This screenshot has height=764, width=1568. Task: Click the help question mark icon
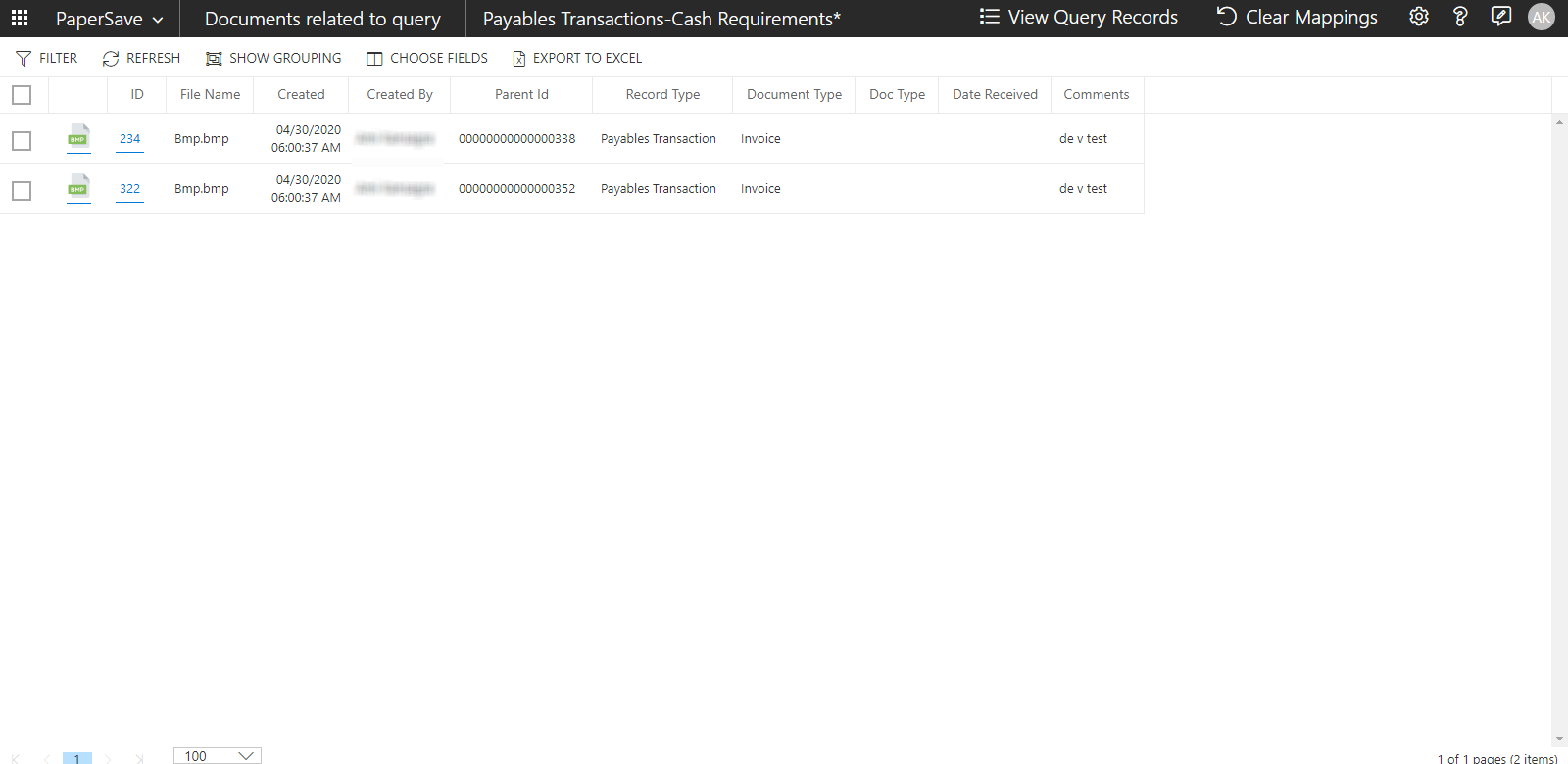(x=1459, y=17)
